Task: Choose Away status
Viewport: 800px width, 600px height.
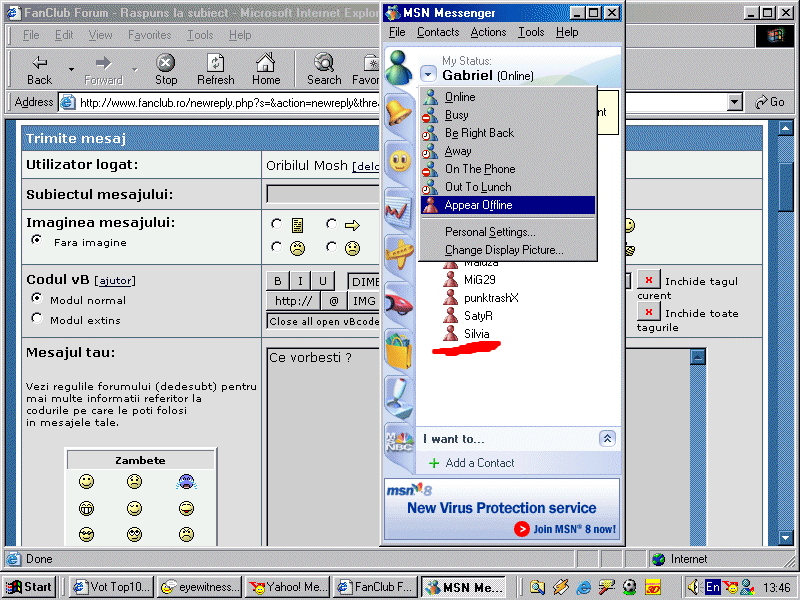Action: (x=508, y=151)
